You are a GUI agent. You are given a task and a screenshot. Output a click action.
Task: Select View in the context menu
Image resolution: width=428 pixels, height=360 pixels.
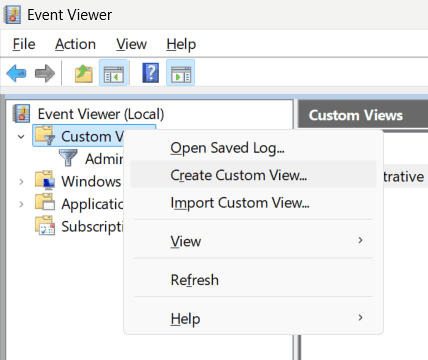(253, 241)
